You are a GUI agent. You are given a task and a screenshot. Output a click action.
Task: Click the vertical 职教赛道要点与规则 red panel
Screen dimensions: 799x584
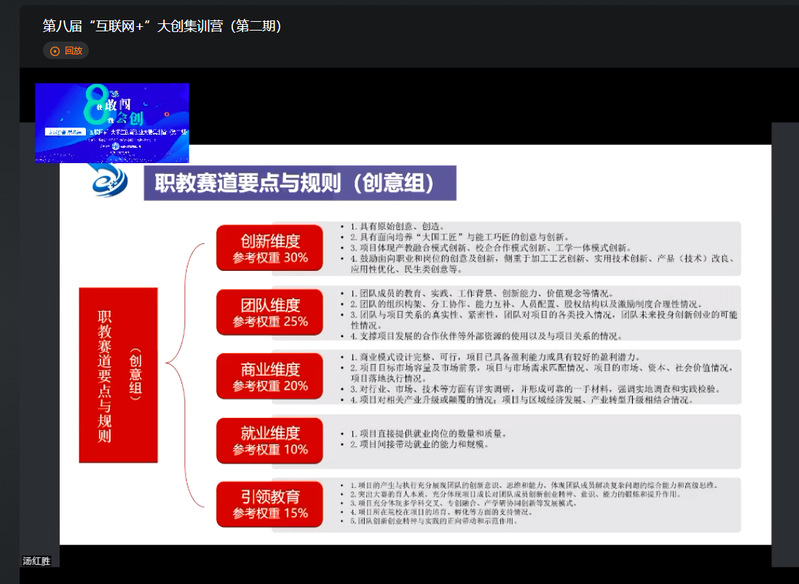point(118,375)
